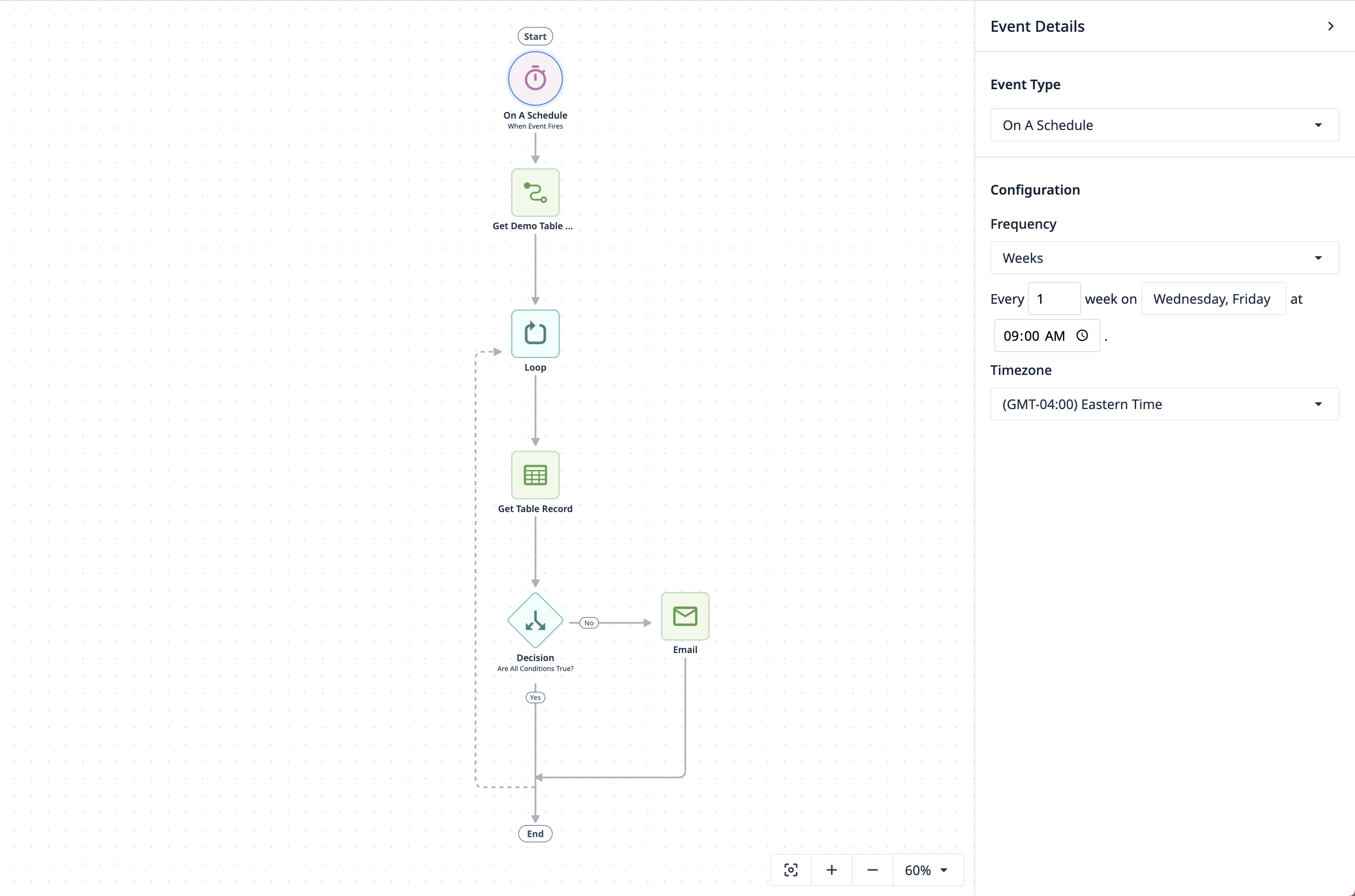This screenshot has height=896, width=1355.
Task: Select the On A Schedule menu option
Action: 1164,125
